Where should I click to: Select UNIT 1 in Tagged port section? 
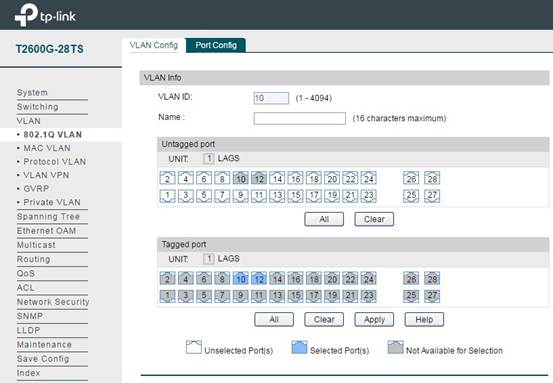pos(208,259)
